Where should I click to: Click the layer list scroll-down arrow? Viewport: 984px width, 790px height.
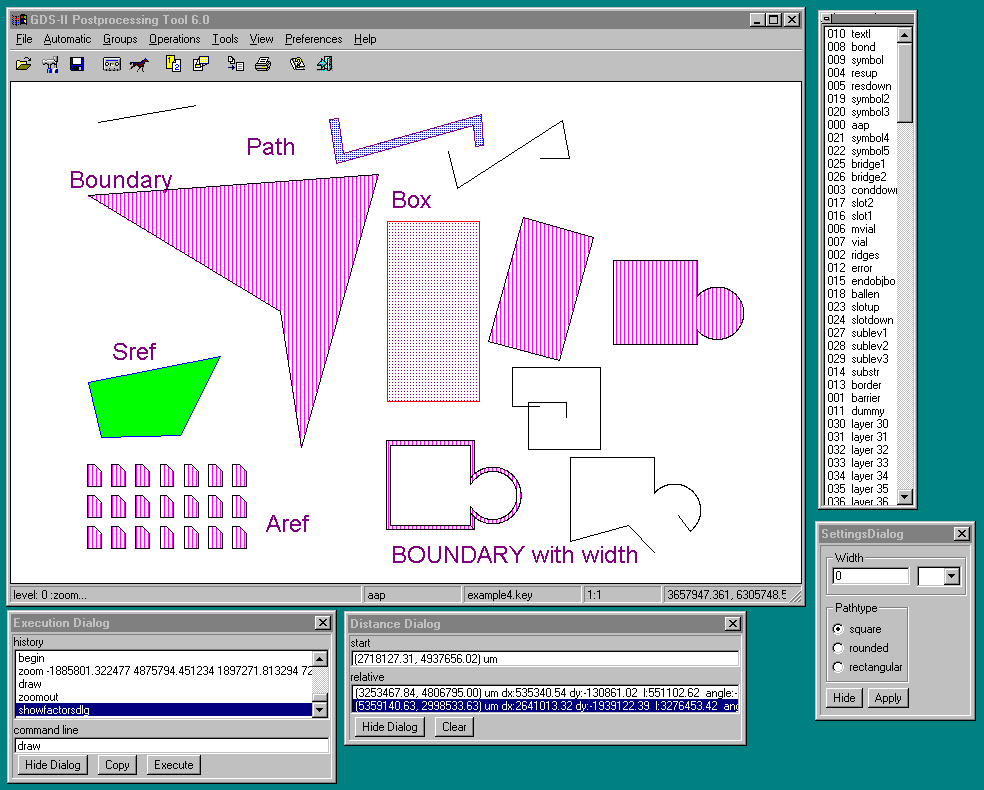[x=904, y=496]
